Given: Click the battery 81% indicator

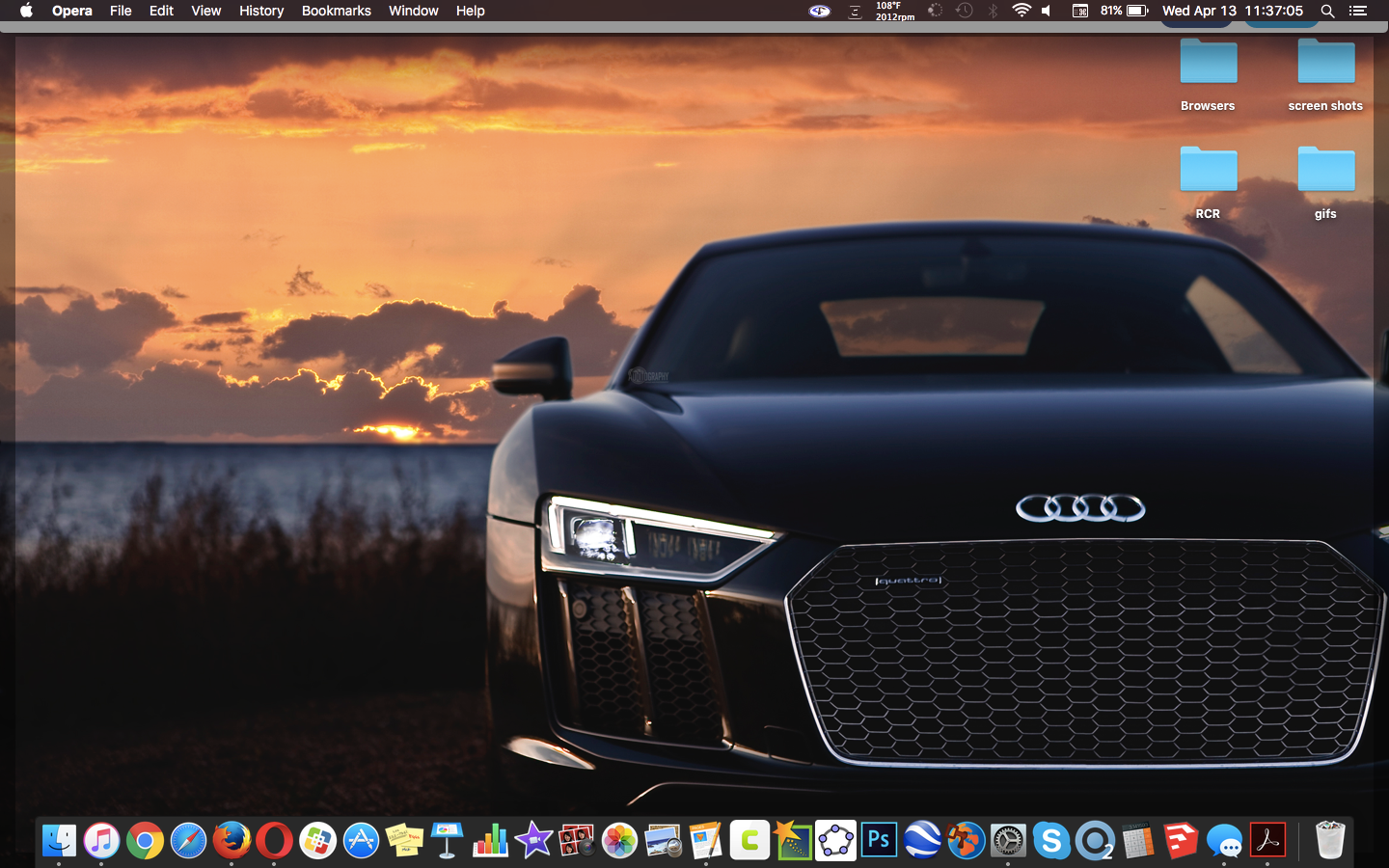Looking at the screenshot, I should click(1124, 11).
